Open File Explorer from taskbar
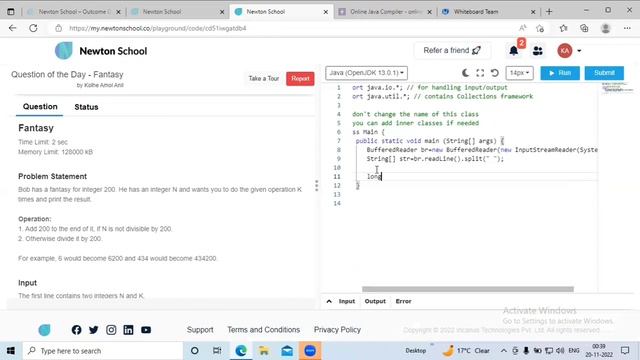640x360 pixels. pos(264,351)
